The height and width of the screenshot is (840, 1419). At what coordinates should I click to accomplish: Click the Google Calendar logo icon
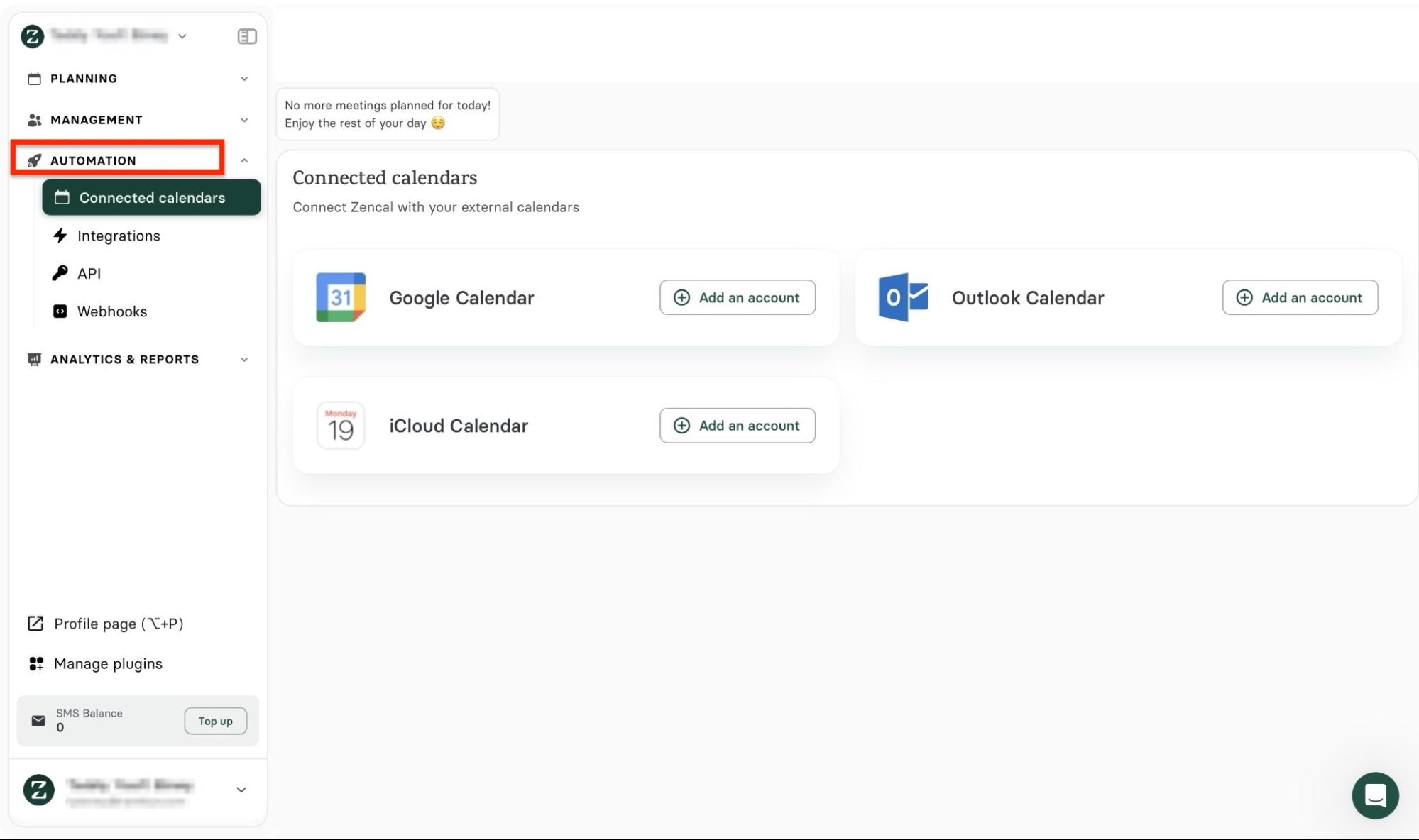pos(341,297)
